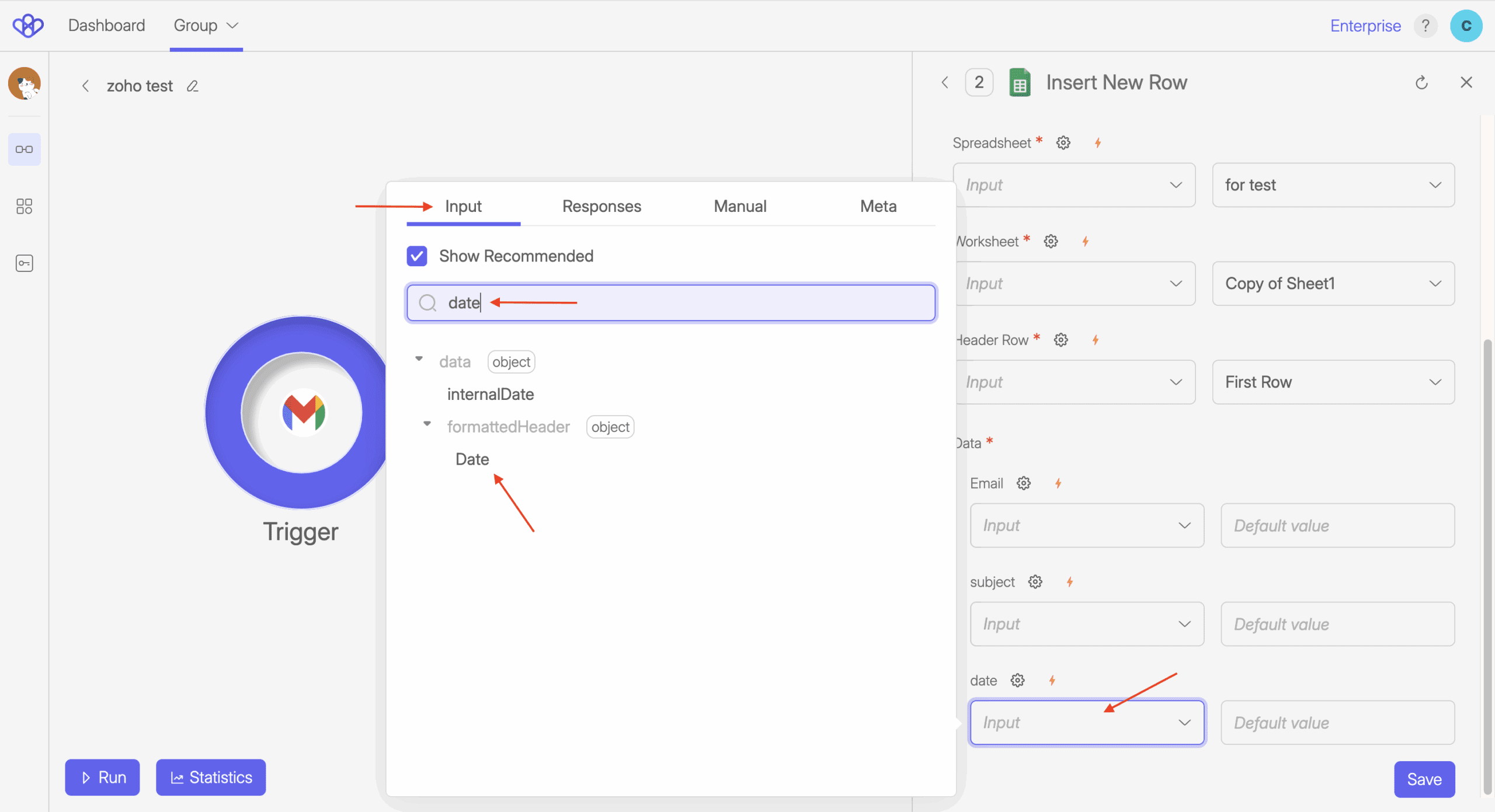1495x812 pixels.
Task: Open Spreadsheet field settings gear
Action: (1063, 143)
